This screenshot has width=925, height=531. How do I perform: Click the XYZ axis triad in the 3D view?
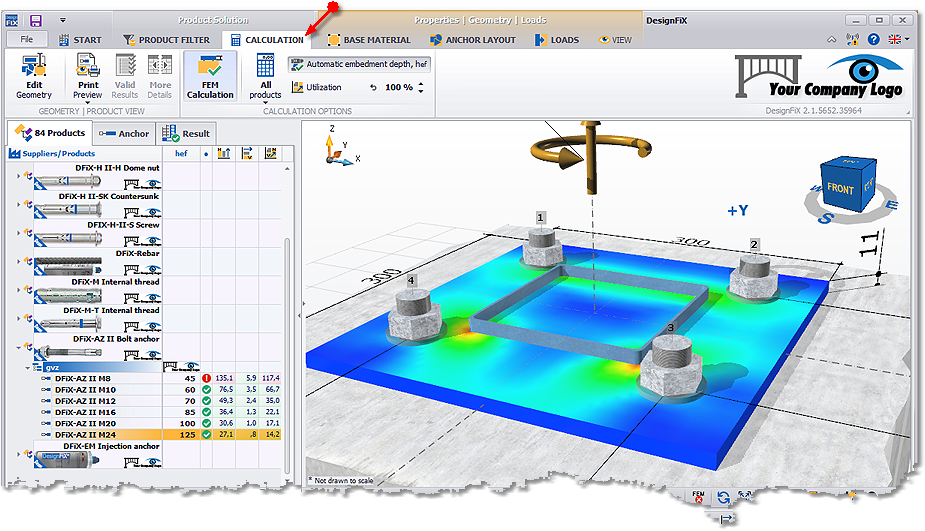tap(340, 148)
